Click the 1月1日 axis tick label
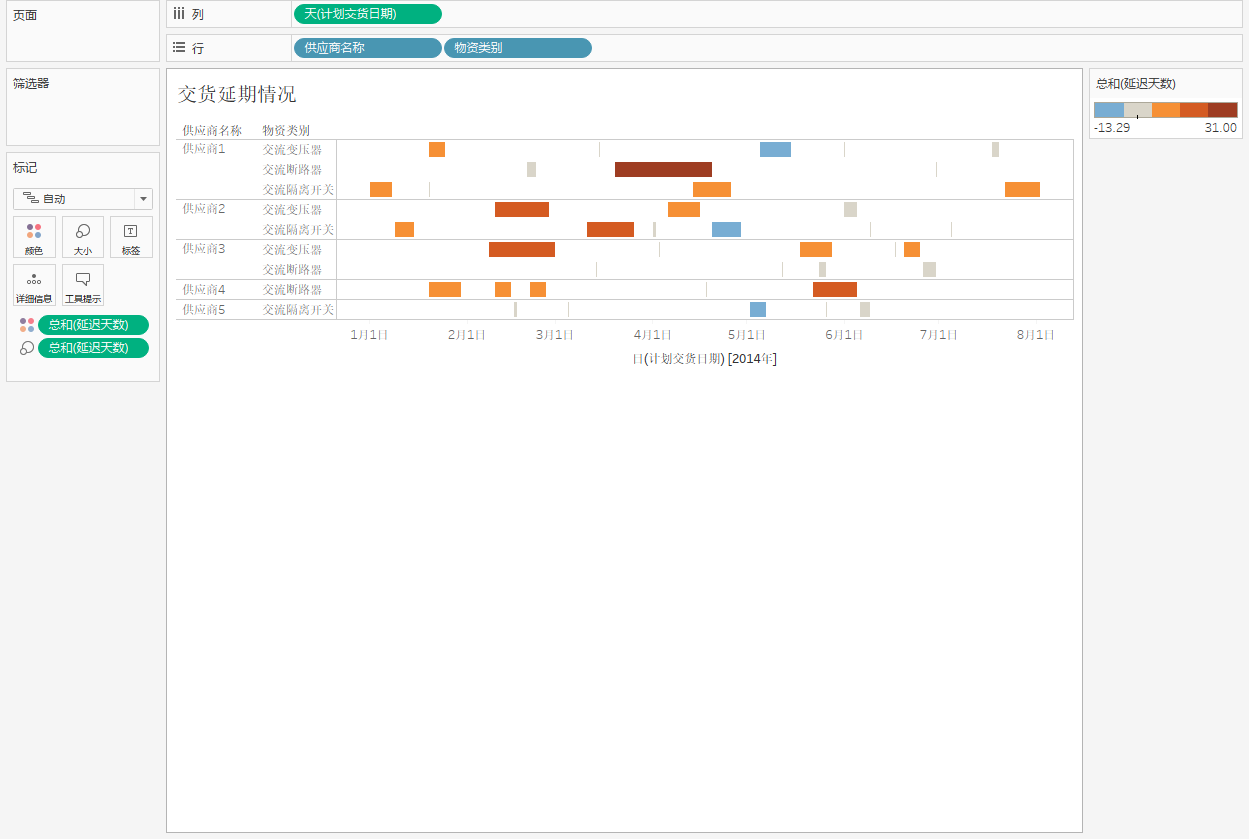The image size is (1249, 839). 369,335
